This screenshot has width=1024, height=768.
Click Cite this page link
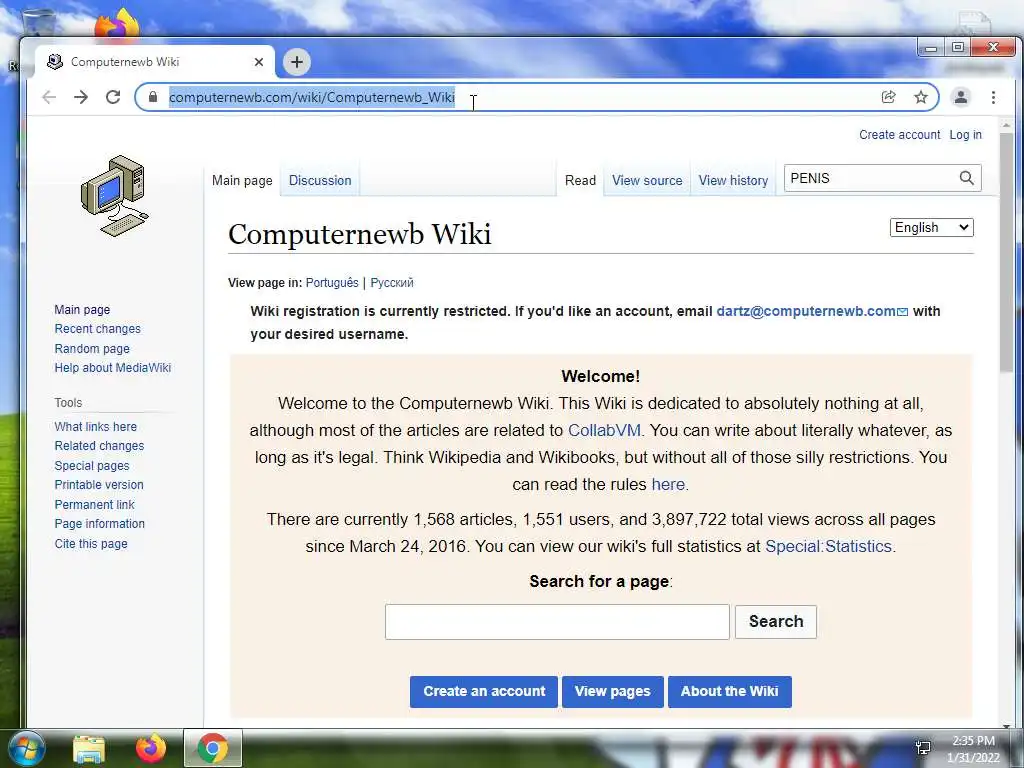click(x=91, y=543)
